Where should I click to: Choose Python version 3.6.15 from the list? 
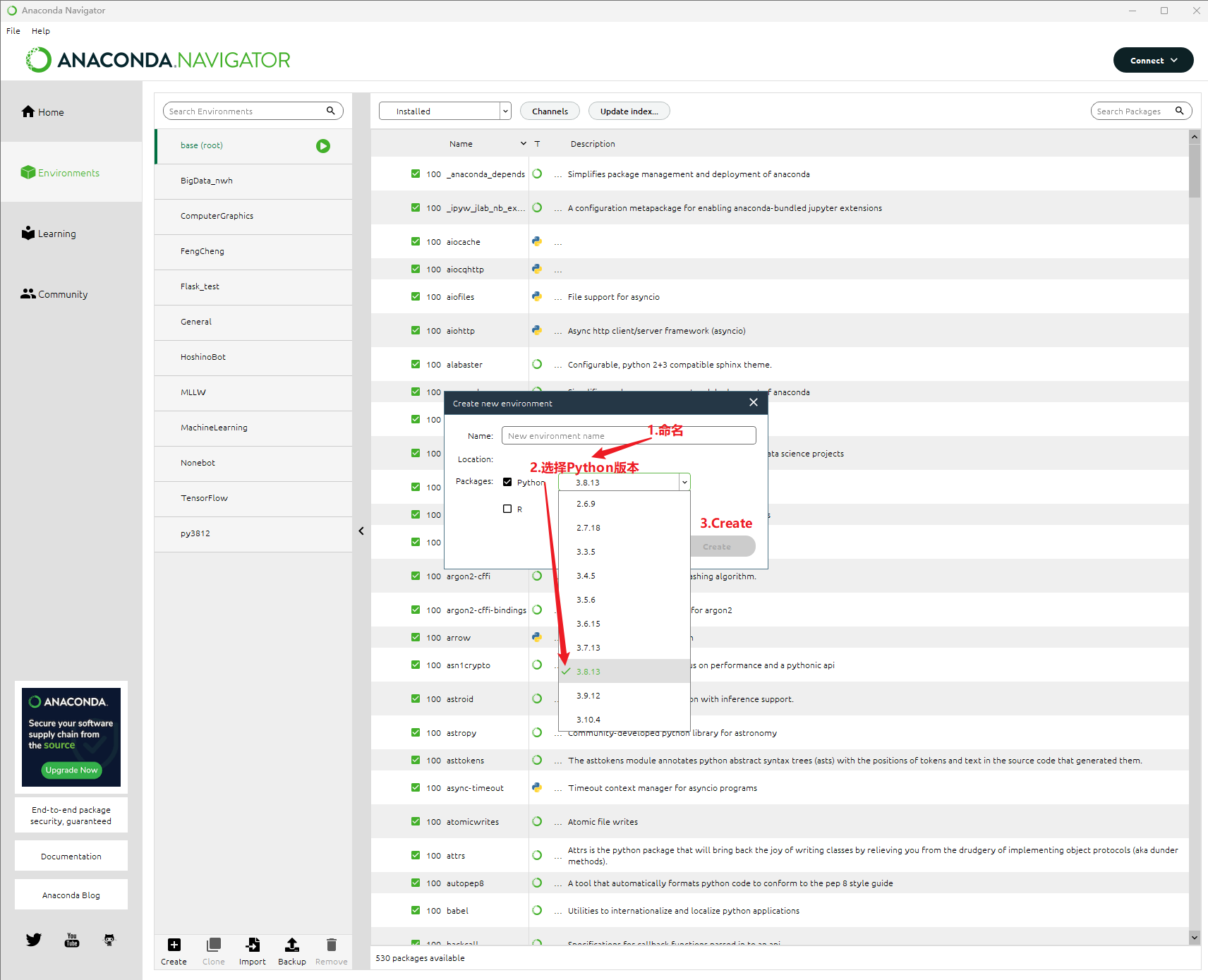624,624
